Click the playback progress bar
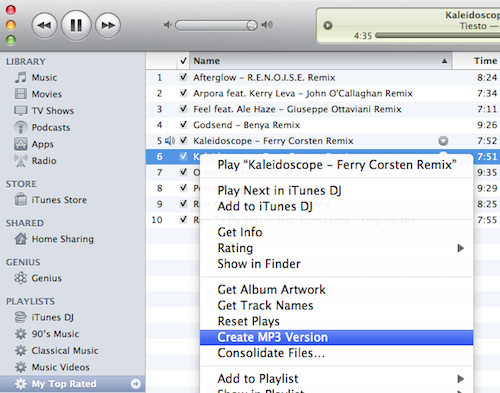Image resolution: width=500 pixels, height=393 pixels. coord(437,35)
